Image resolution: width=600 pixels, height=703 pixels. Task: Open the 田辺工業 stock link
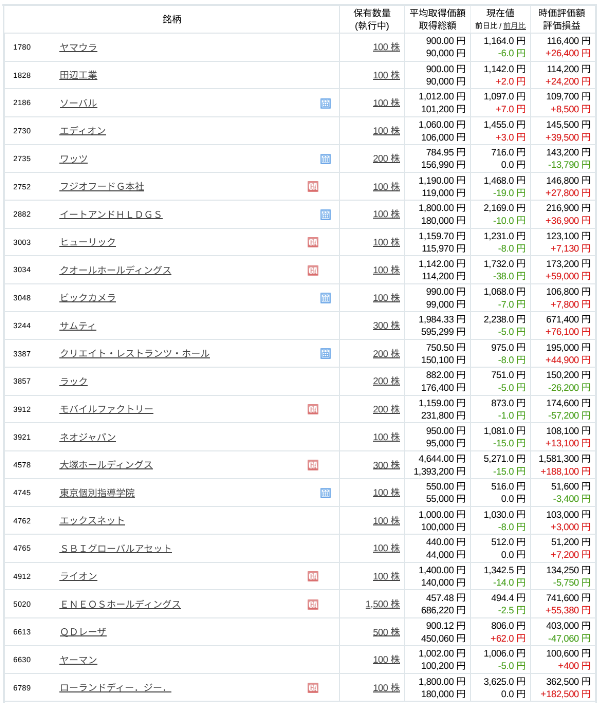tap(78, 75)
